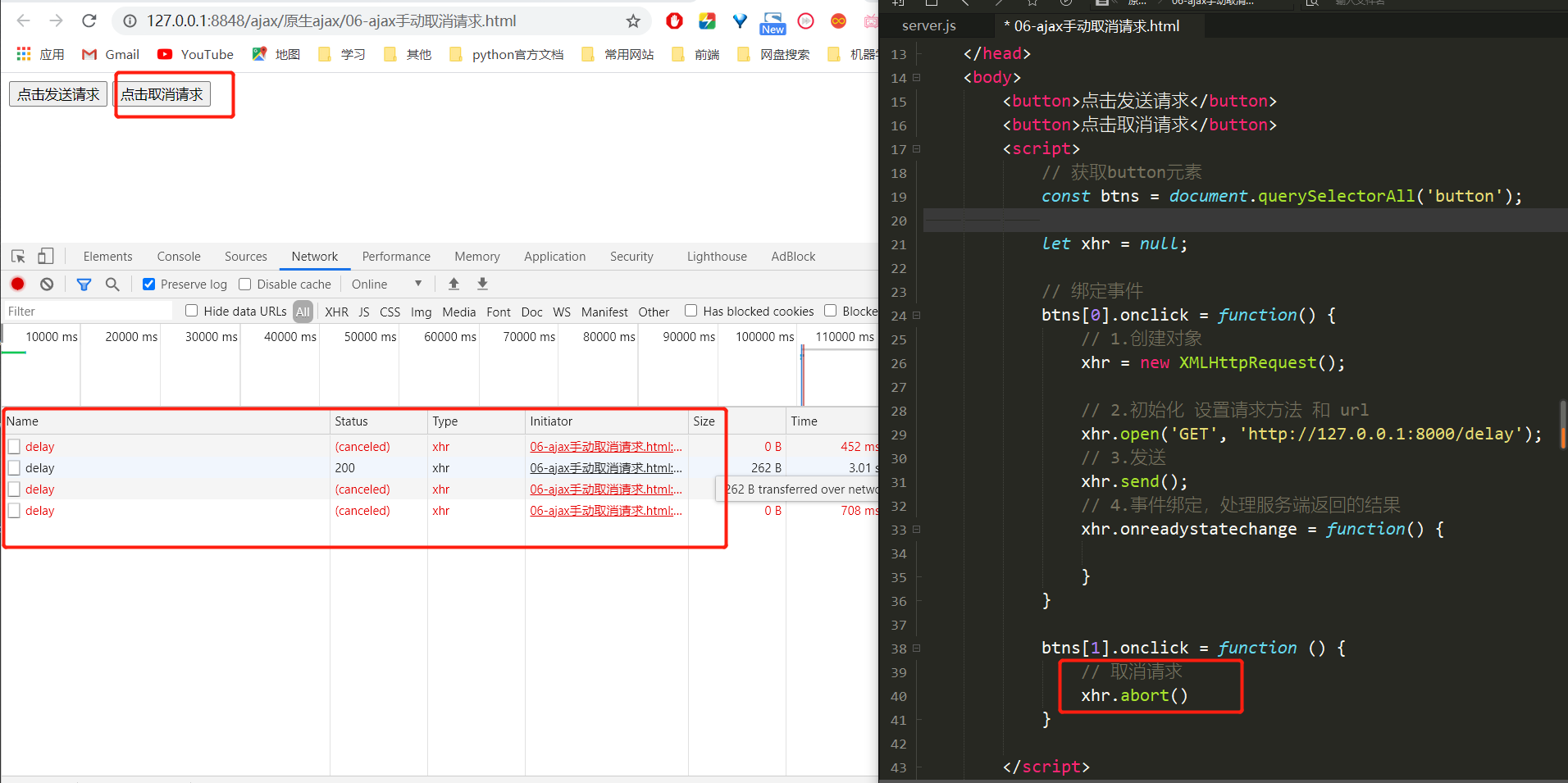The image size is (1568, 783).
Task: Activate DevTools inspect element picker
Action: [x=18, y=257]
